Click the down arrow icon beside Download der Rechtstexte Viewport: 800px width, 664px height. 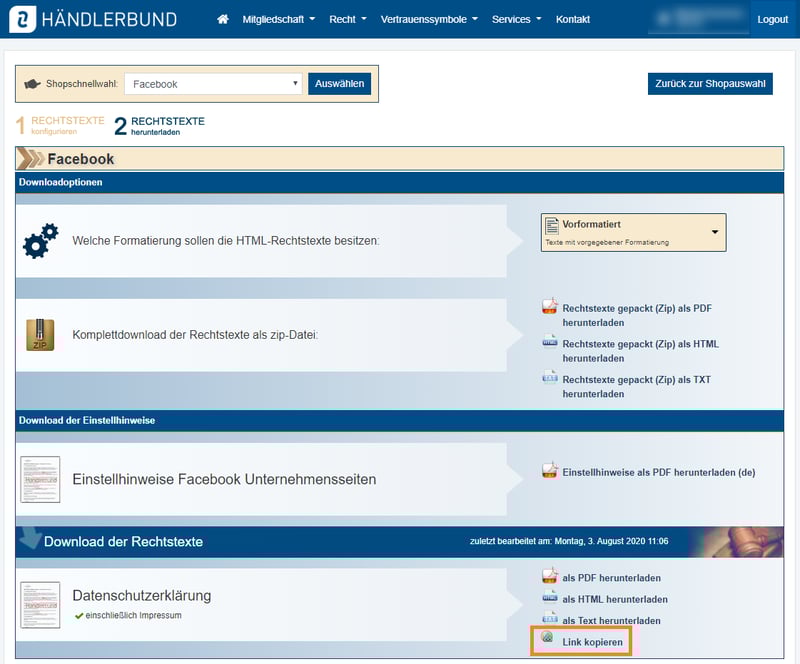[x=31, y=538]
